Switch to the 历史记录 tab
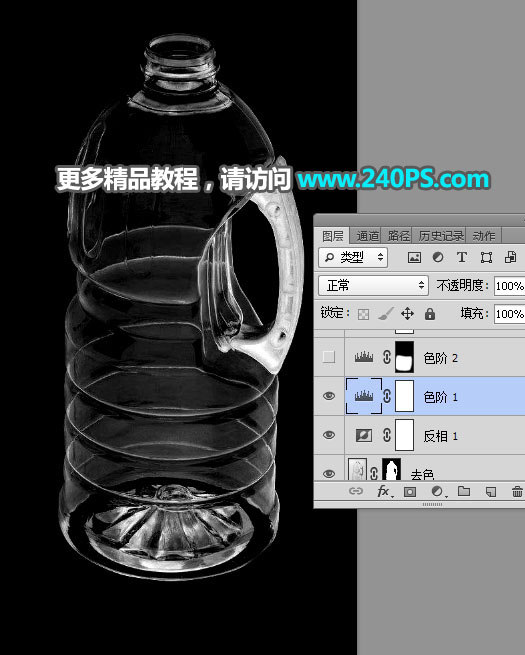 pos(441,236)
